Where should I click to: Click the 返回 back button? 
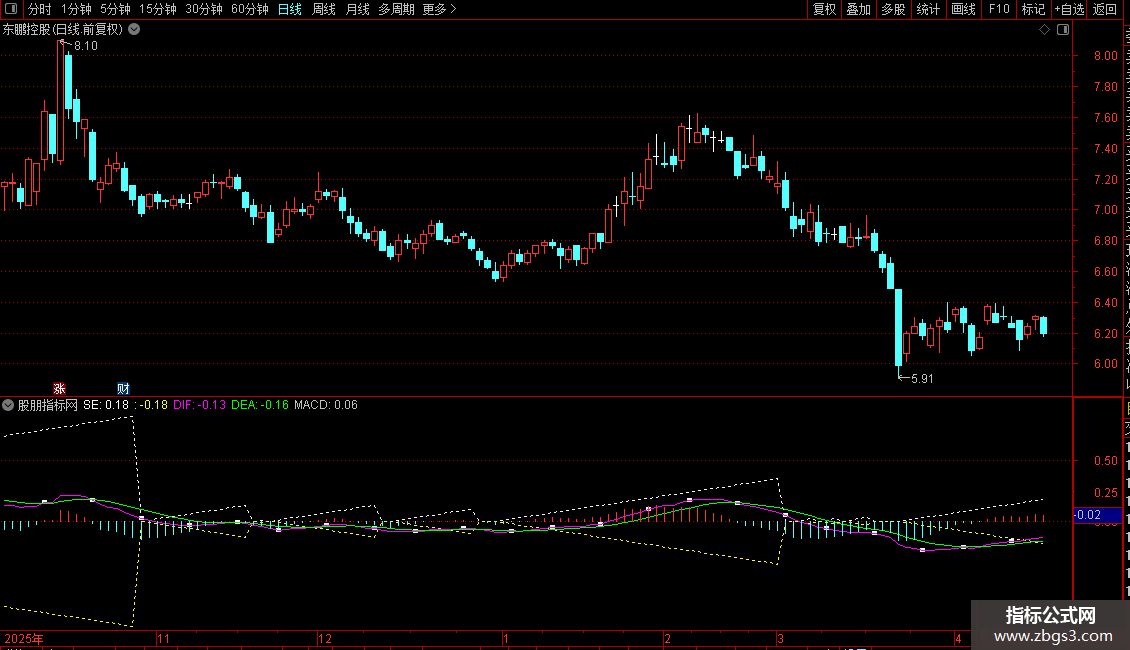tap(1105, 9)
